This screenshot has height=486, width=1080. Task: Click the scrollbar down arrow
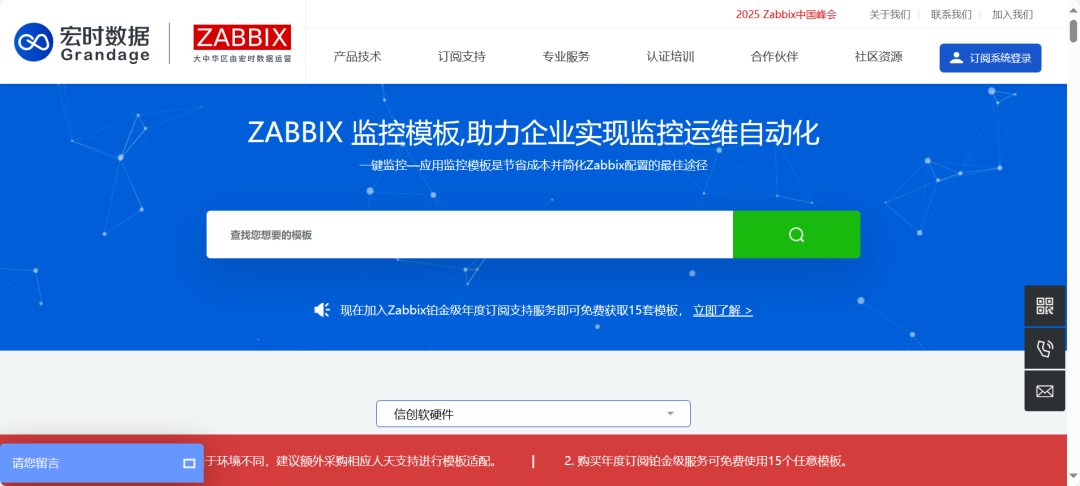coord(1073,476)
